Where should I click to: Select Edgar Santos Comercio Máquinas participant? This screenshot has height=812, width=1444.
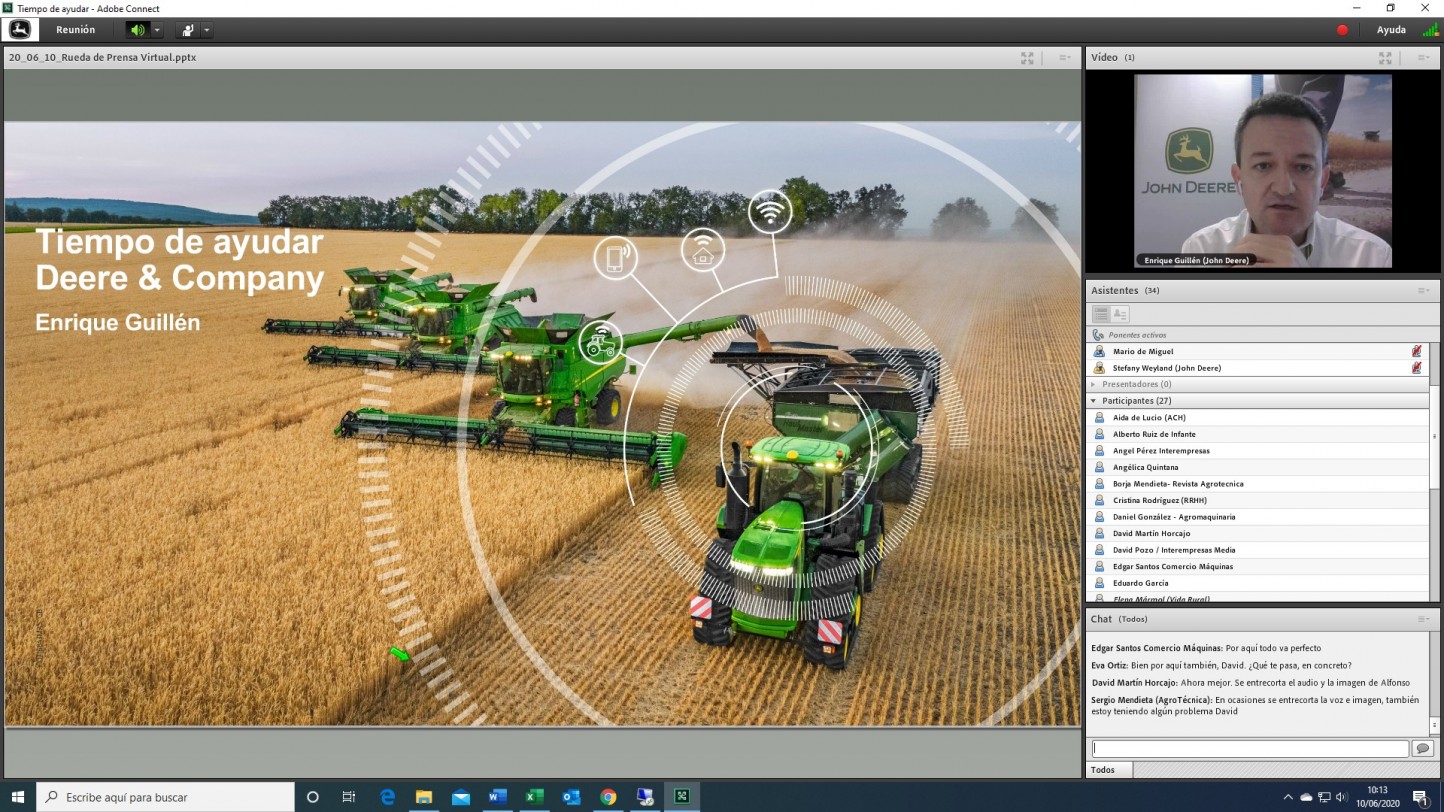click(1258, 566)
